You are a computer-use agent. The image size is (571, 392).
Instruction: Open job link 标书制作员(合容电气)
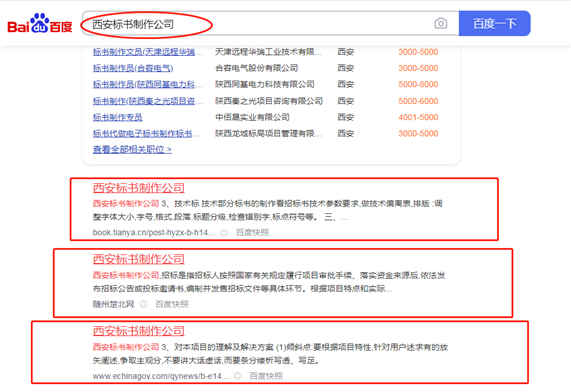click(x=133, y=68)
